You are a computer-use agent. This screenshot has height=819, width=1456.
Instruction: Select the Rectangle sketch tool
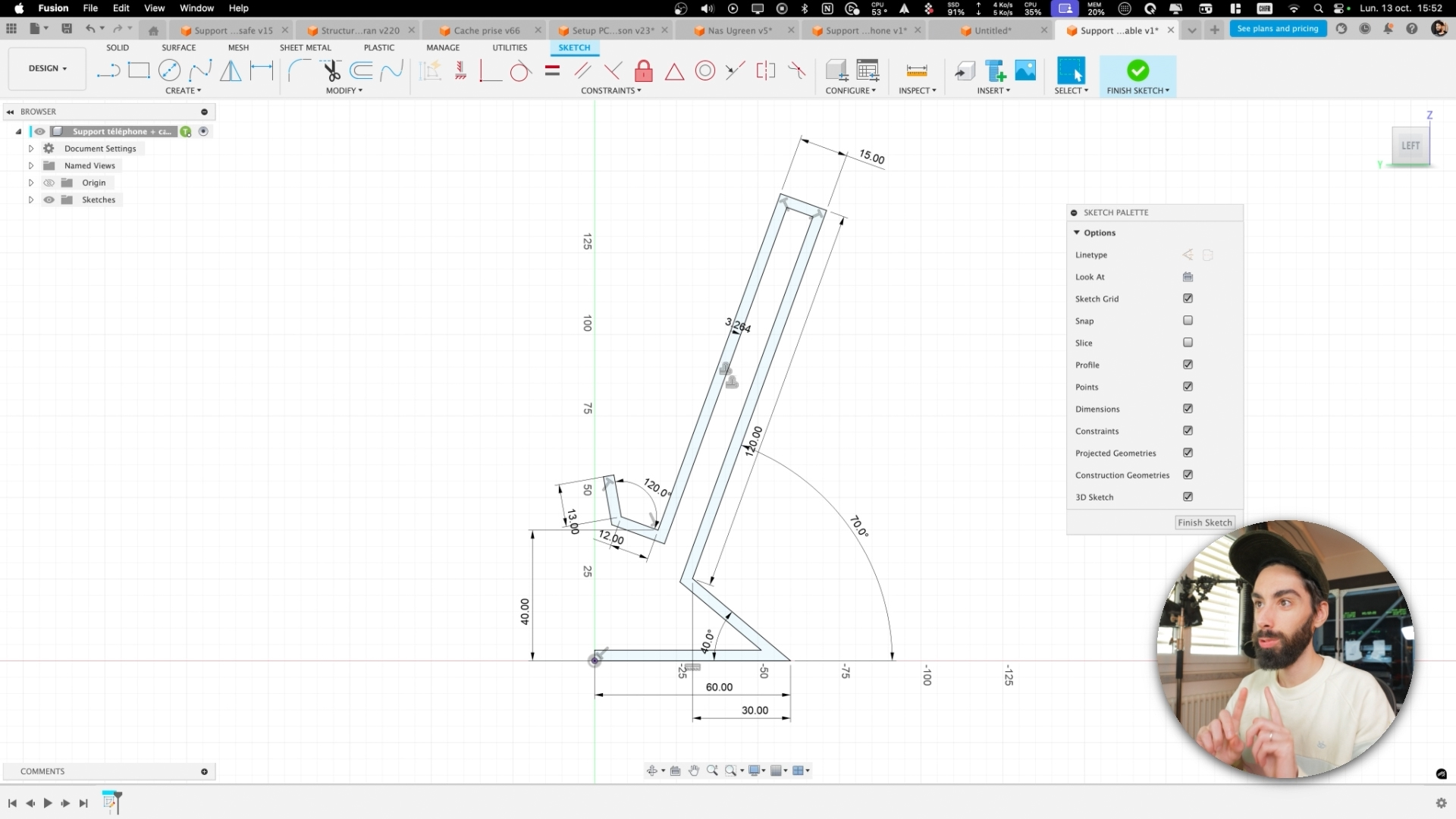[139, 71]
